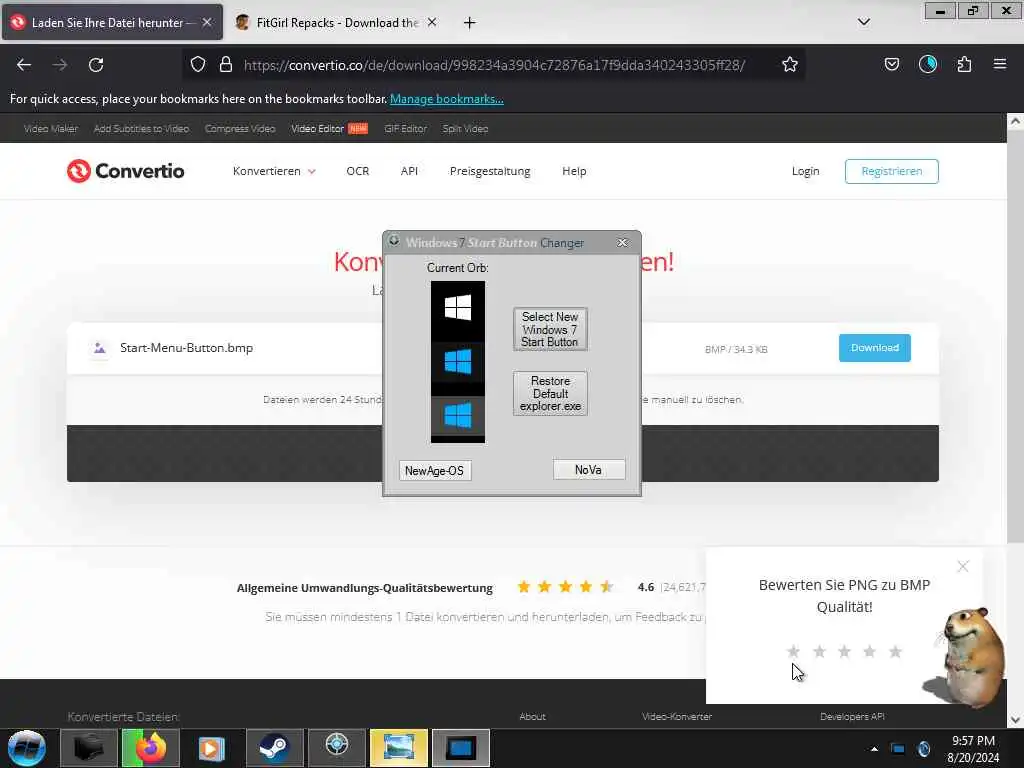
Task: Click the NewAge-OS button
Action: pyautogui.click(x=434, y=471)
